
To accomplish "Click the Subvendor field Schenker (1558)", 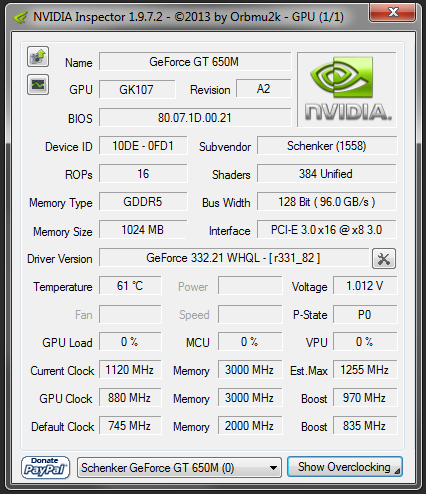I will click(x=327, y=146).
